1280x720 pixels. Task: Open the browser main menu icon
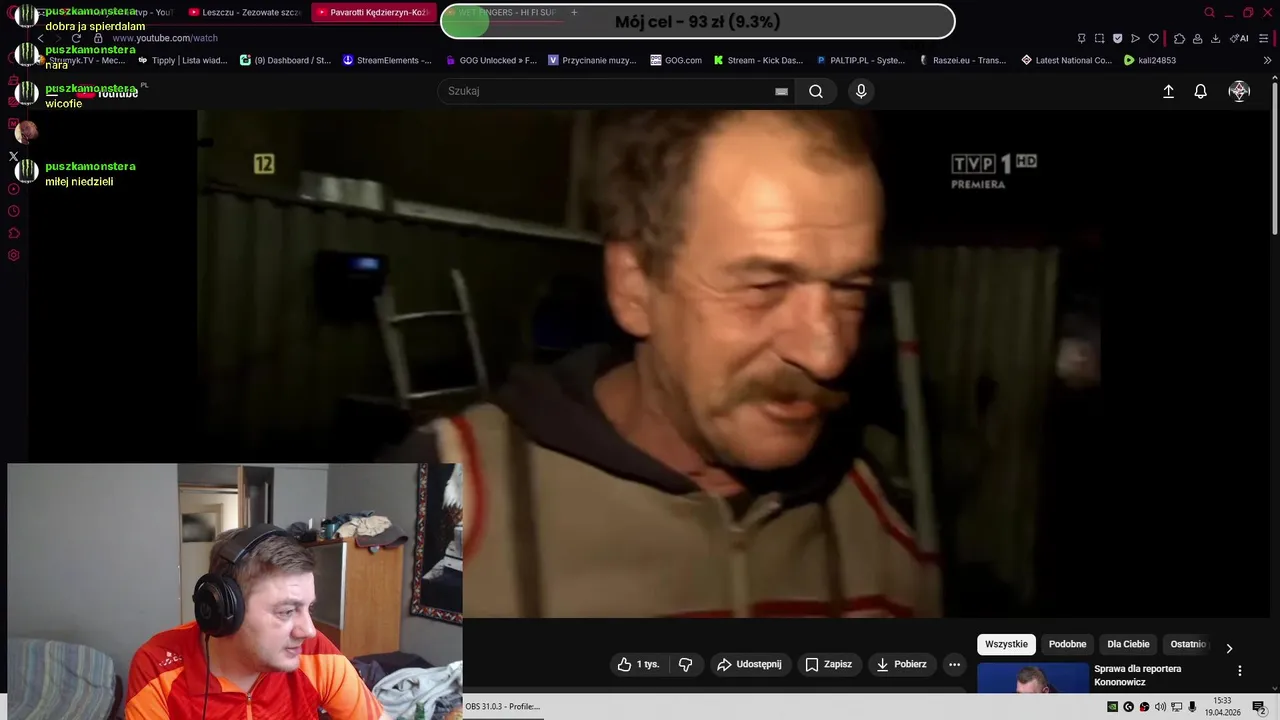(1265, 38)
